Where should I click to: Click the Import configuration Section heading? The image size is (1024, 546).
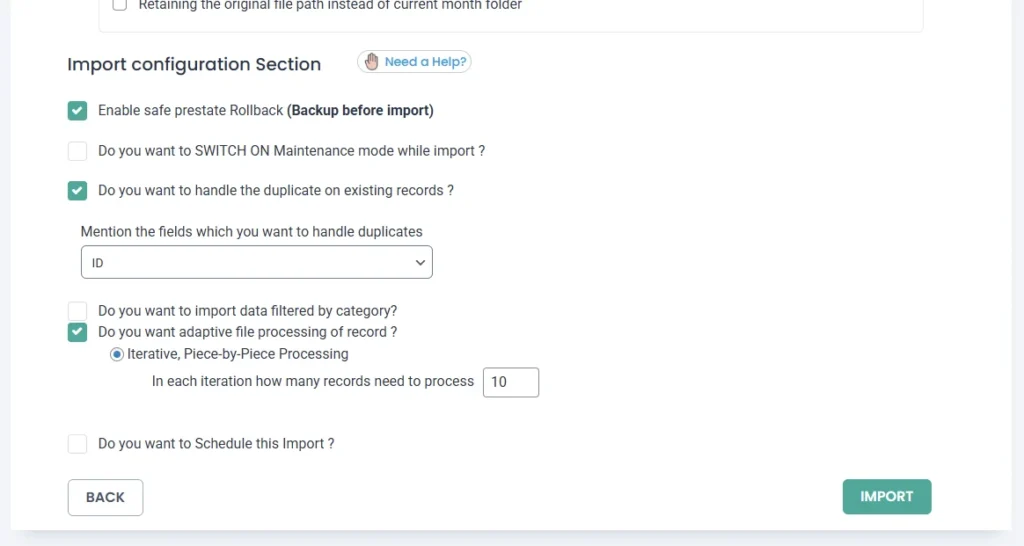pos(194,64)
